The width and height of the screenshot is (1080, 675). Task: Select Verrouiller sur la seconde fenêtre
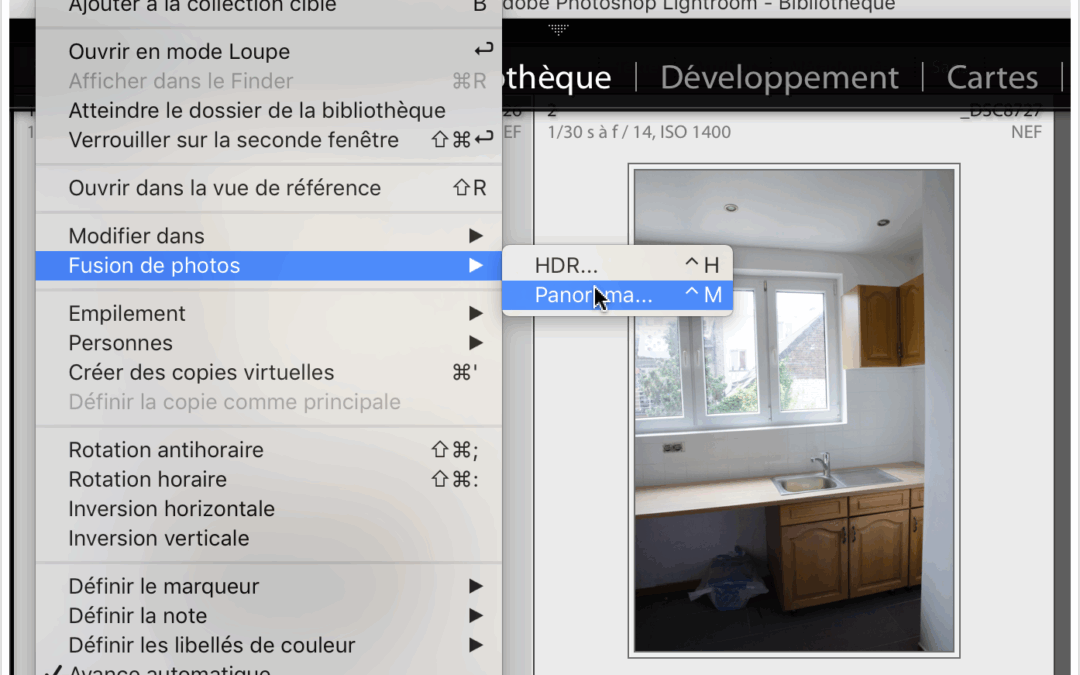click(x=233, y=140)
